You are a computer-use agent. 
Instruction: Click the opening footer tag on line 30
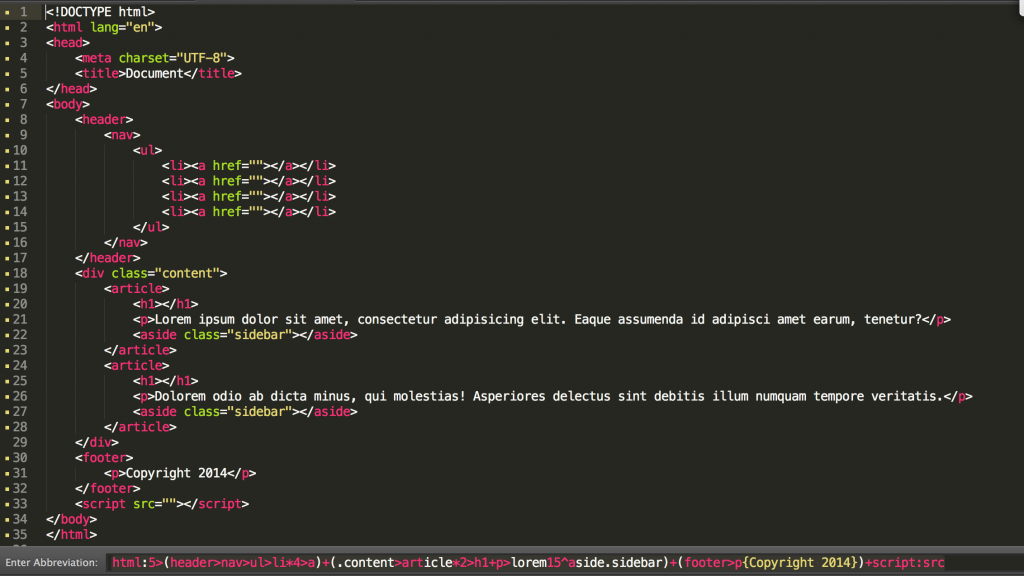(x=104, y=458)
